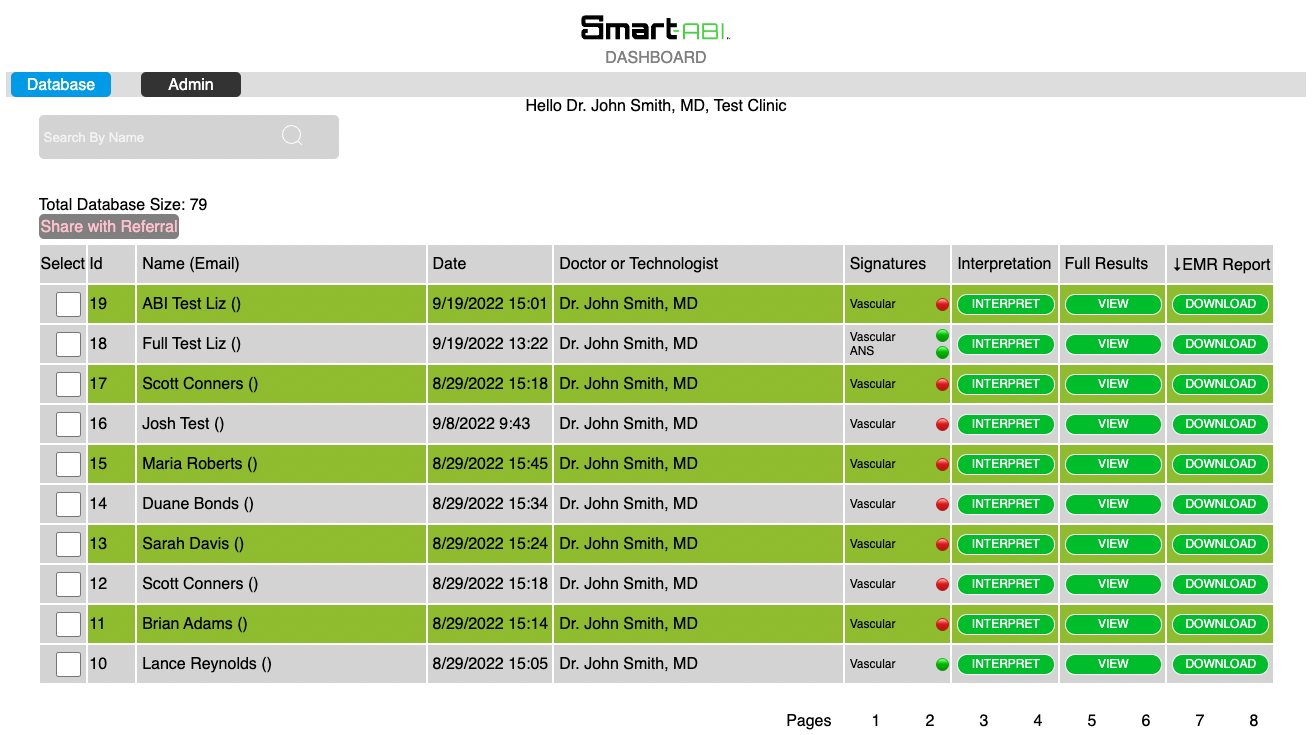Screen dimensions: 1316x735
Task: Click red signature dot for Josh Test
Action: click(942, 424)
